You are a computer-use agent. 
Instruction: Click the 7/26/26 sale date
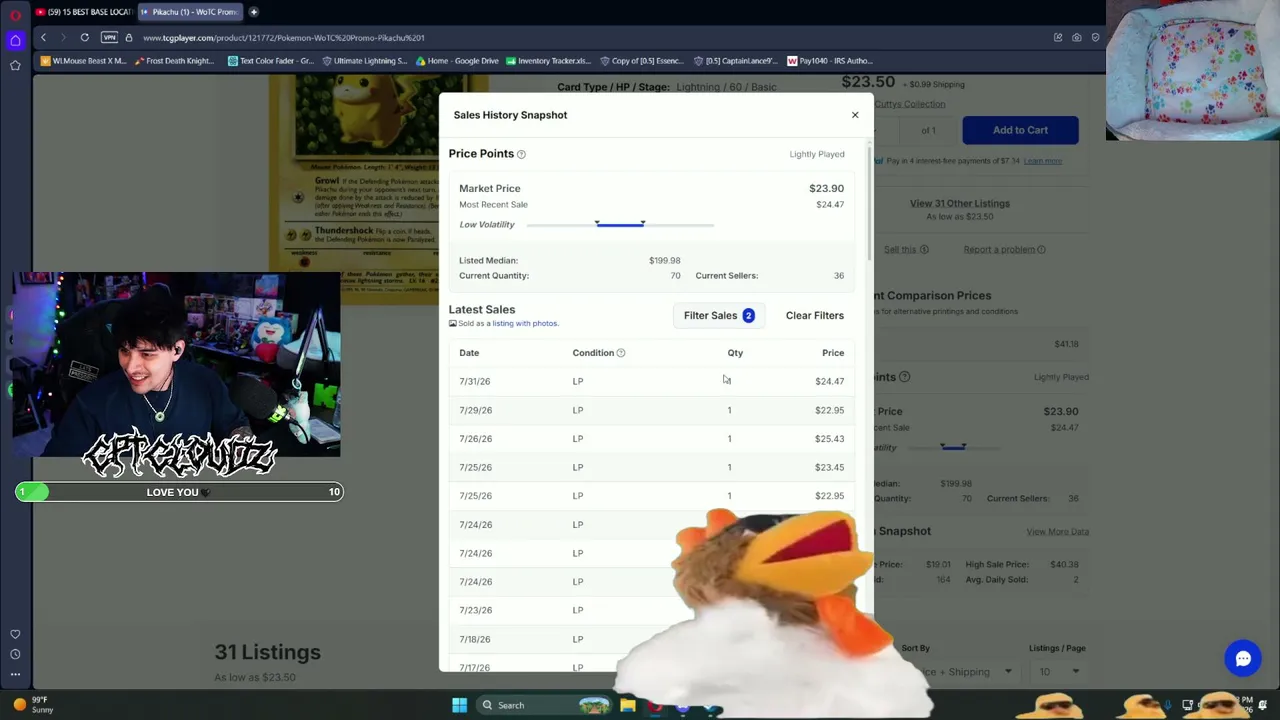(x=476, y=439)
